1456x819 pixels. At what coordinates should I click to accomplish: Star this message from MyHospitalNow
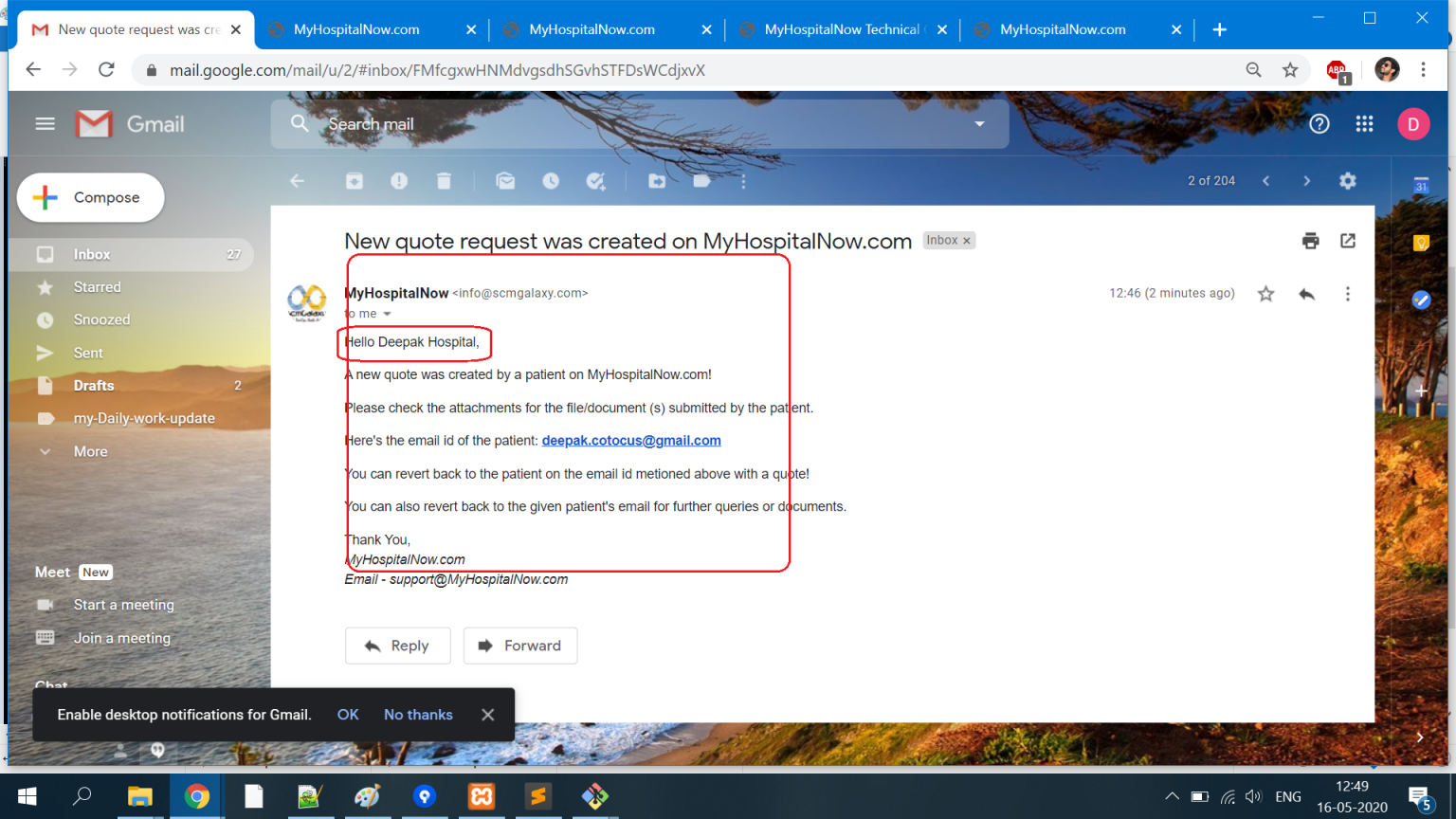click(x=1265, y=294)
